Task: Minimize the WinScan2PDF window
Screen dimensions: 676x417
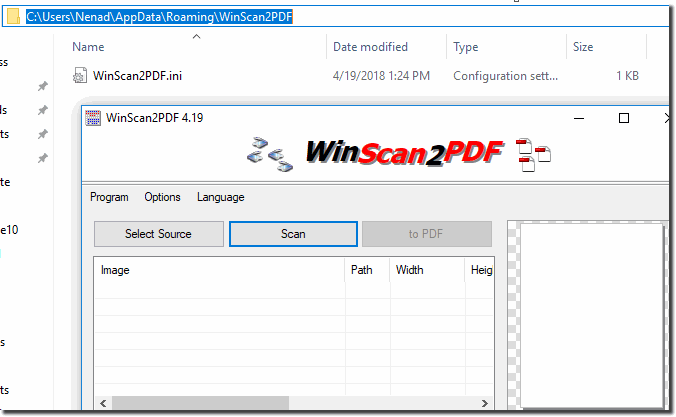Action: tap(579, 118)
